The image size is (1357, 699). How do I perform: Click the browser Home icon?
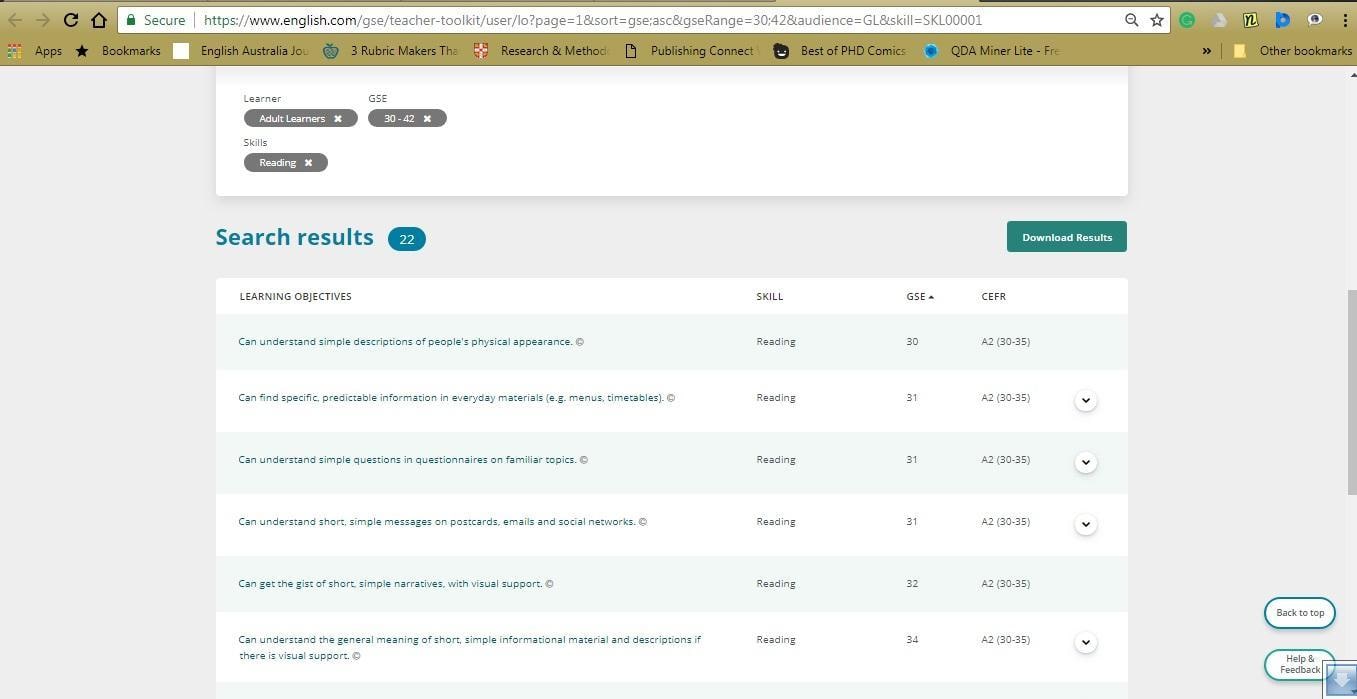(99, 20)
